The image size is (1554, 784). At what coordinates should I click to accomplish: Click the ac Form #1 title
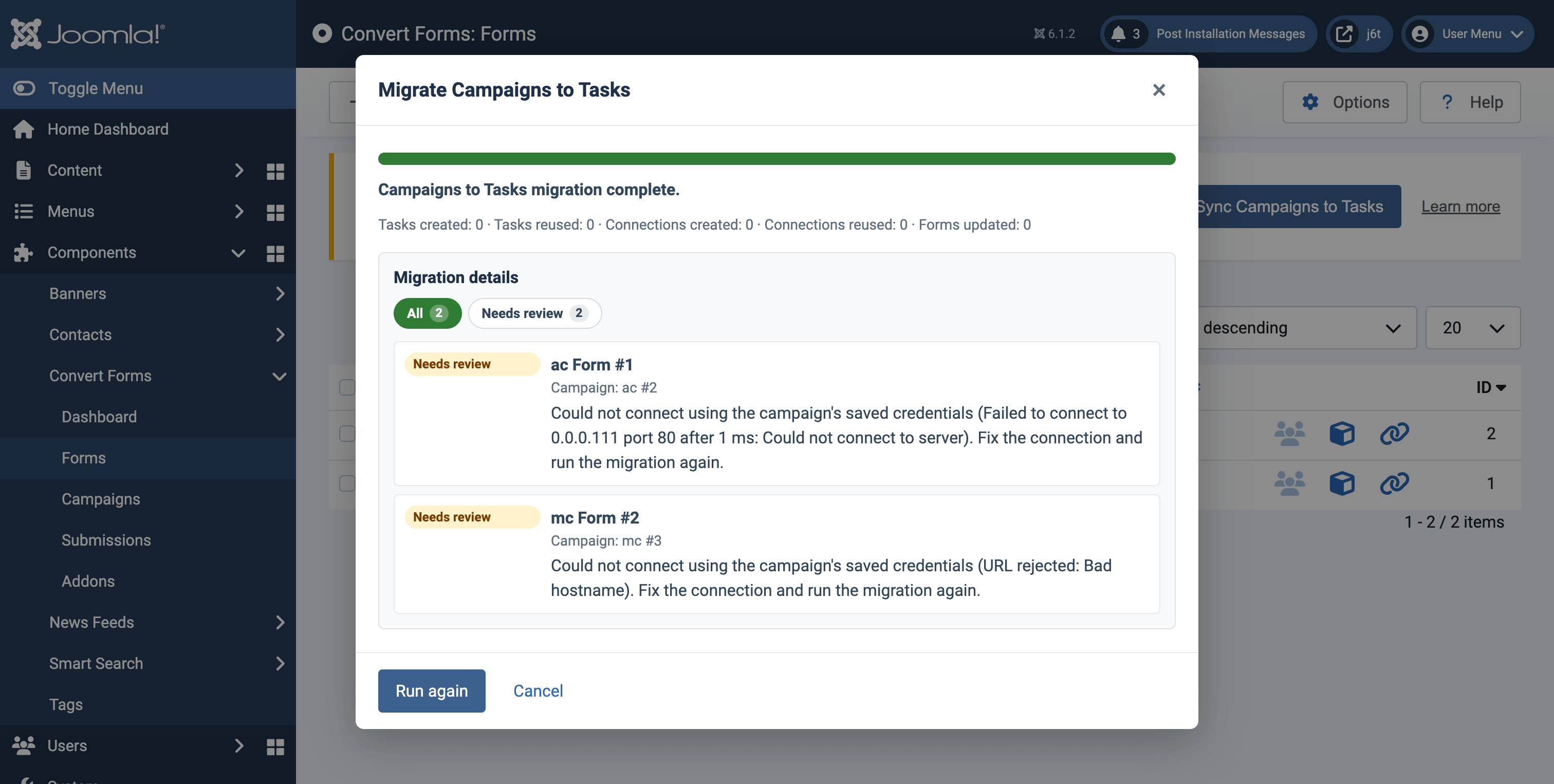(x=591, y=365)
